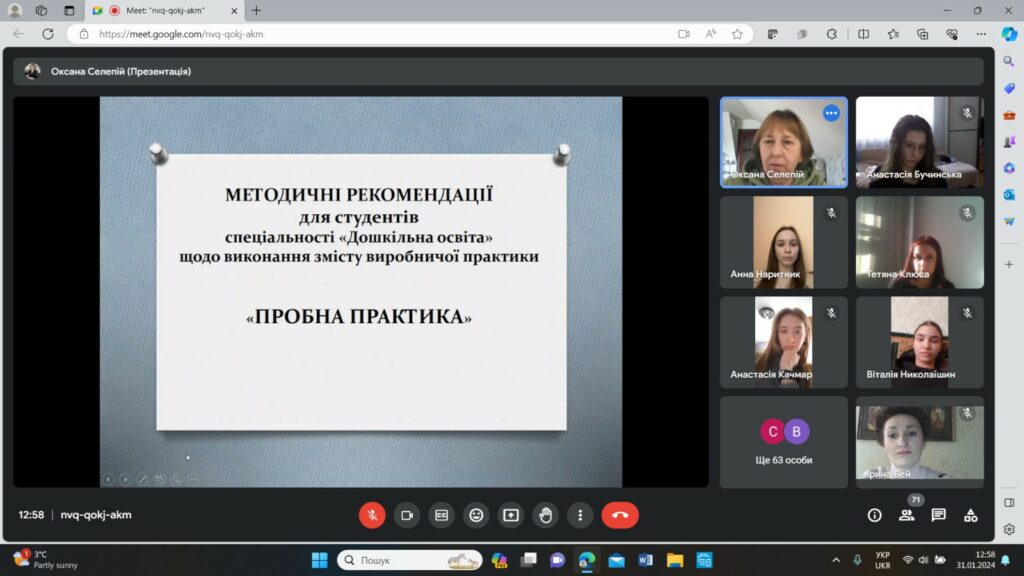
Task: Raise your hand in the meeting
Action: [545, 515]
